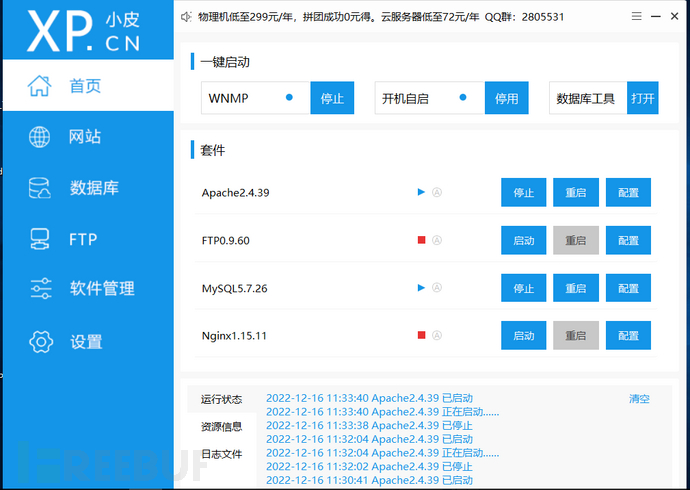Click the speaker announcement icon
The height and width of the screenshot is (490, 690).
pos(186,17)
